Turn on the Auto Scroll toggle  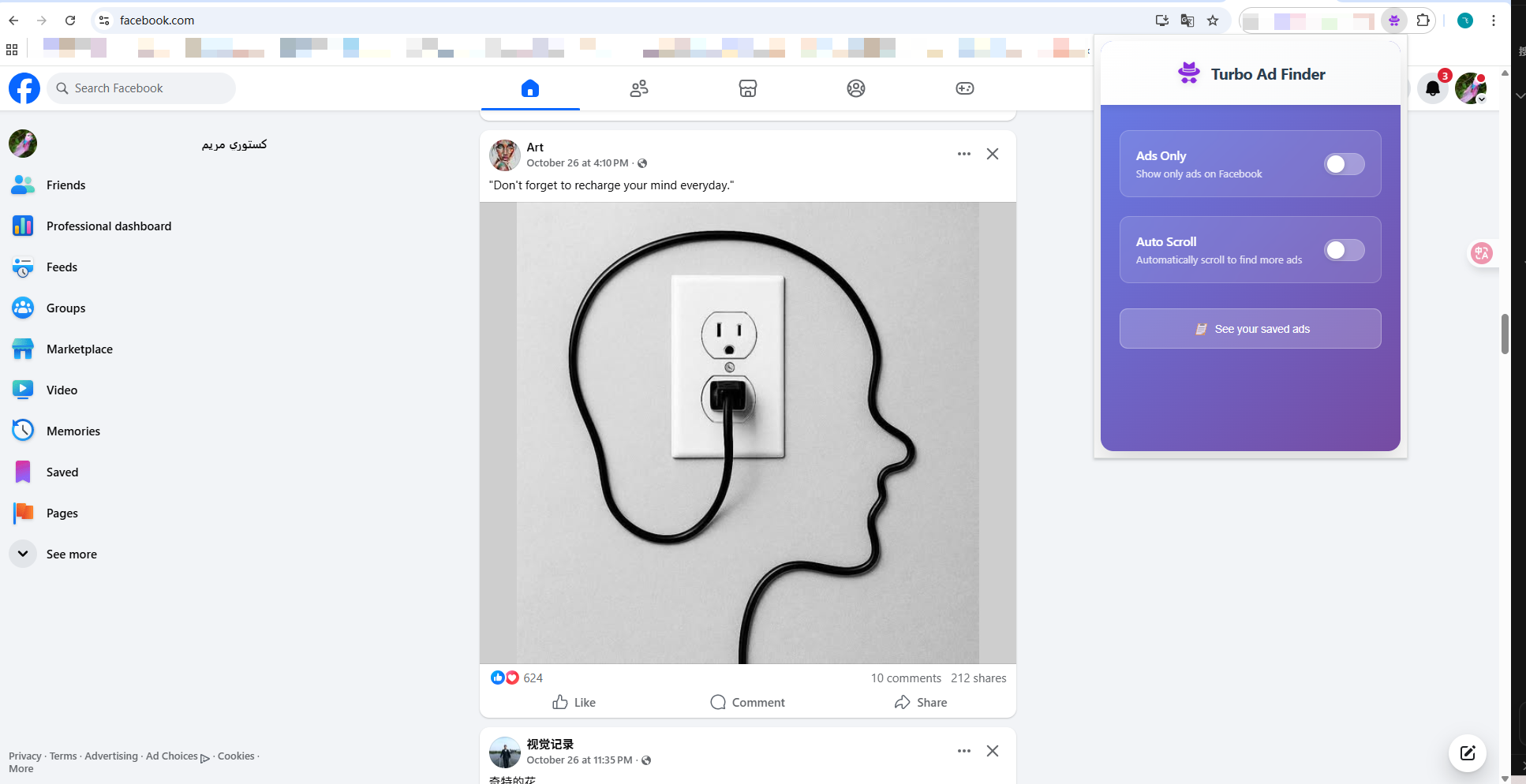1344,250
